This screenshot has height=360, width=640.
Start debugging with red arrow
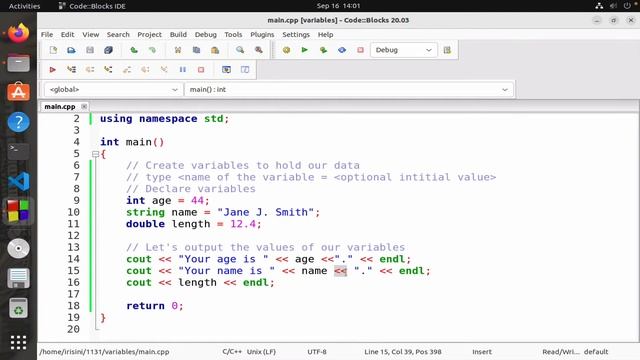53,69
